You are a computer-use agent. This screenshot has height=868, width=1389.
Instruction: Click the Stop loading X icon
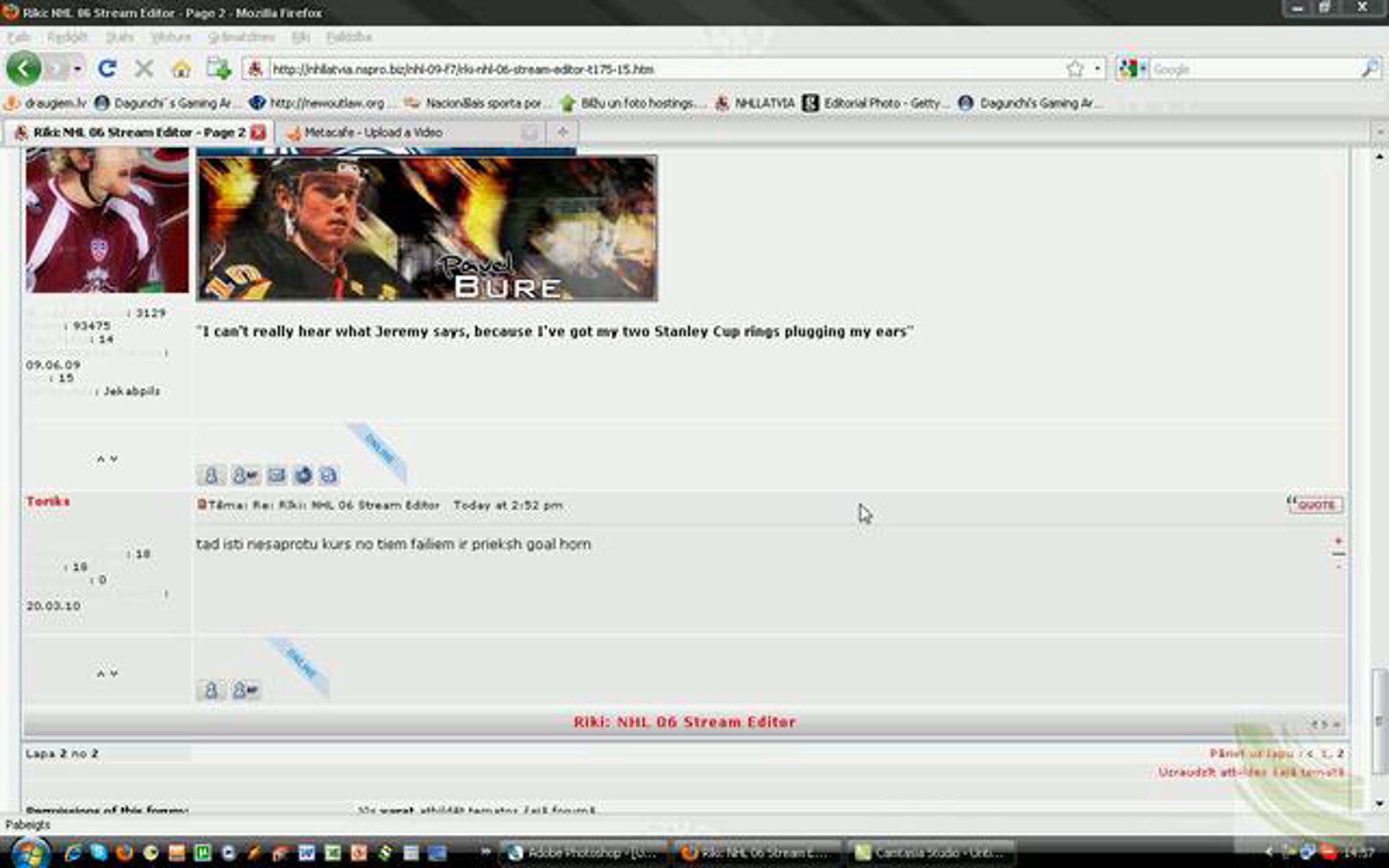click(x=144, y=69)
